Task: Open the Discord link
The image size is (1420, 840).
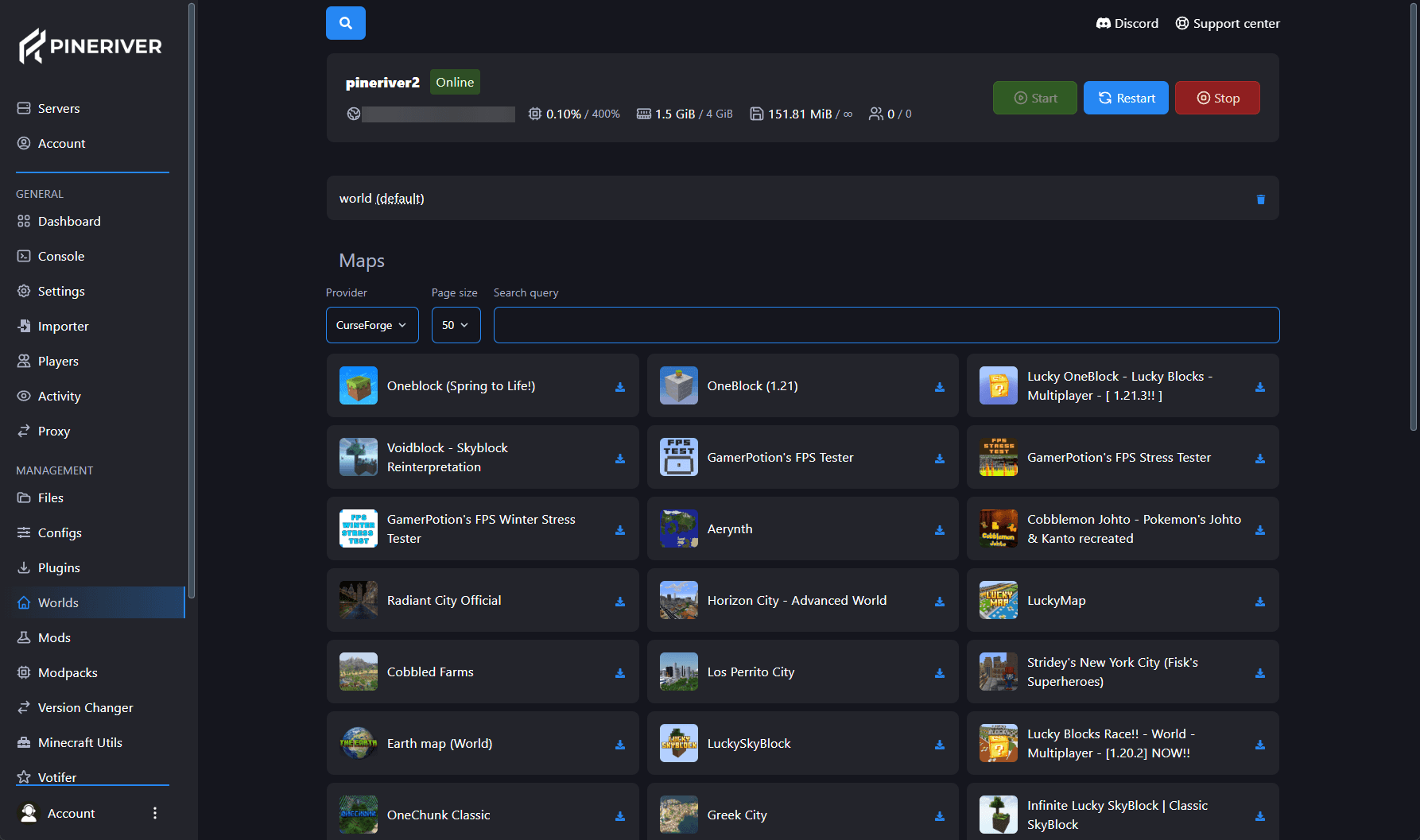Action: pos(1127,23)
